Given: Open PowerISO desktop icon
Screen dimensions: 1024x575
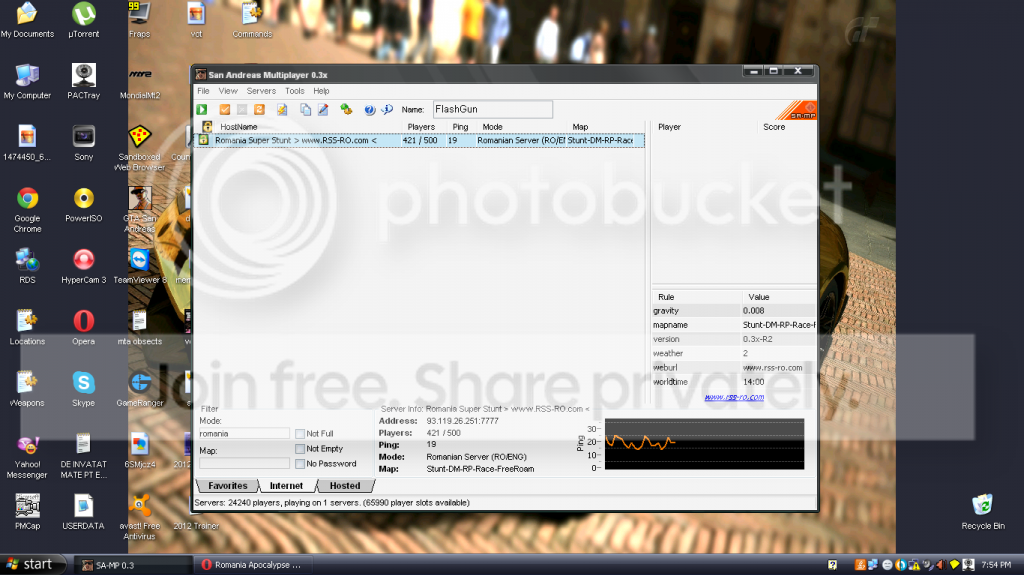Looking at the screenshot, I should (84, 205).
